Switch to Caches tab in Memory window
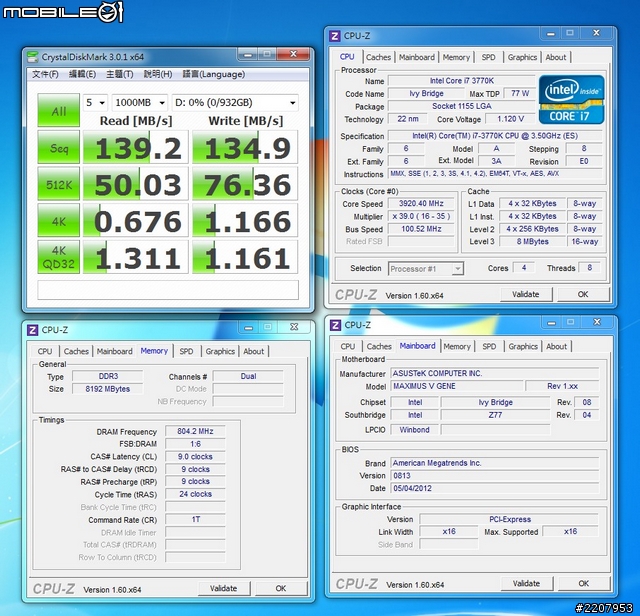Image resolution: width=640 pixels, height=616 pixels. point(76,351)
